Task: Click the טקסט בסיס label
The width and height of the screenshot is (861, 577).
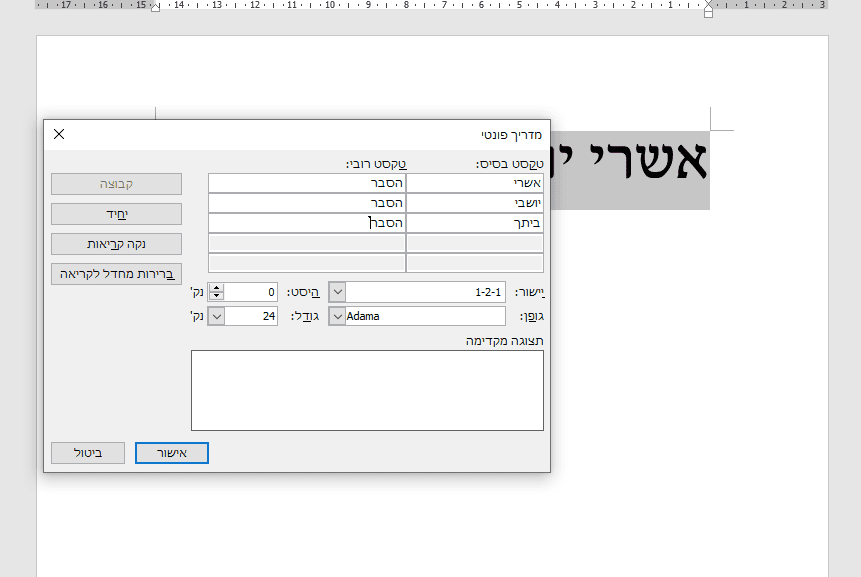Action: coord(510,164)
